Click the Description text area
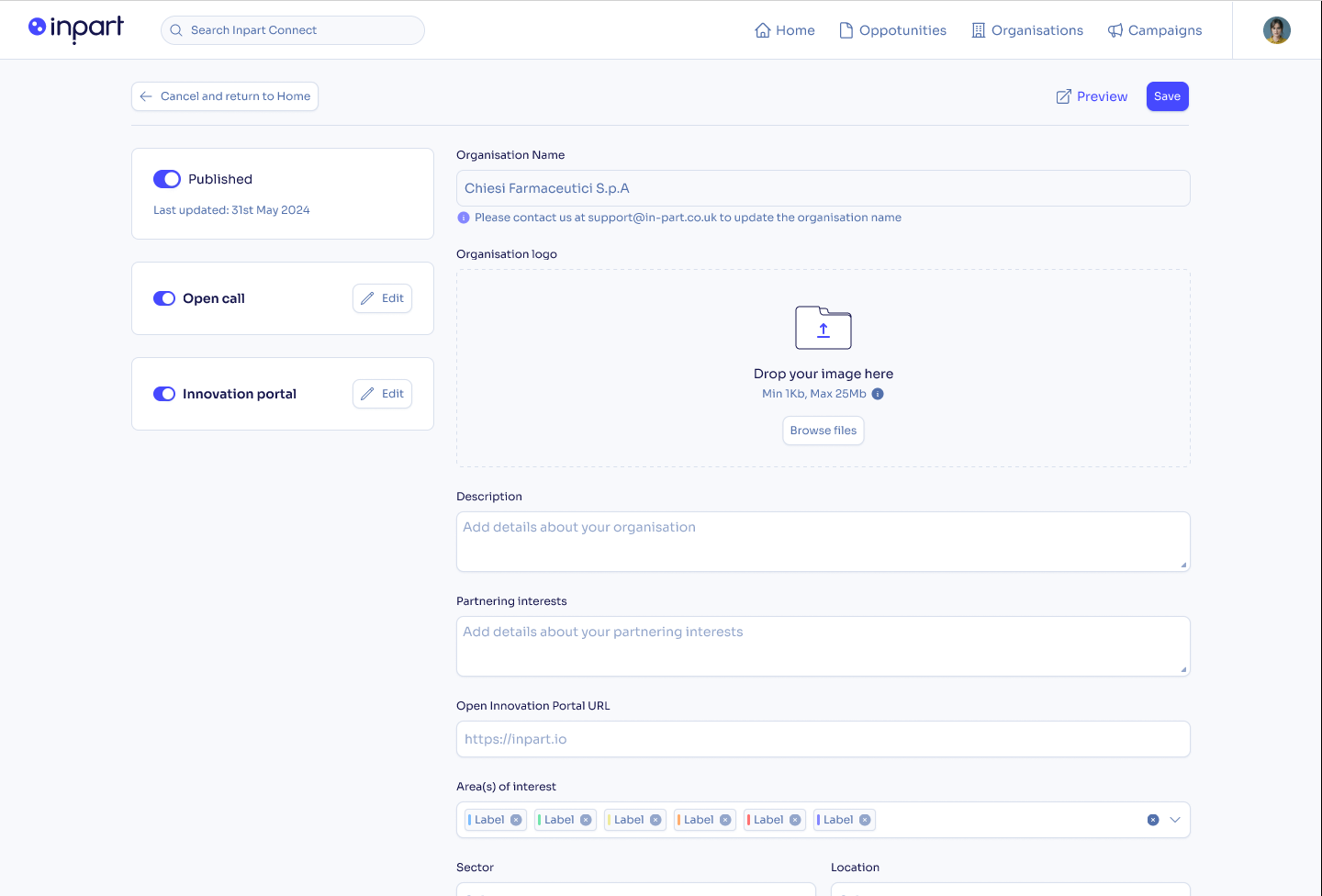This screenshot has height=896, width=1322. (823, 542)
